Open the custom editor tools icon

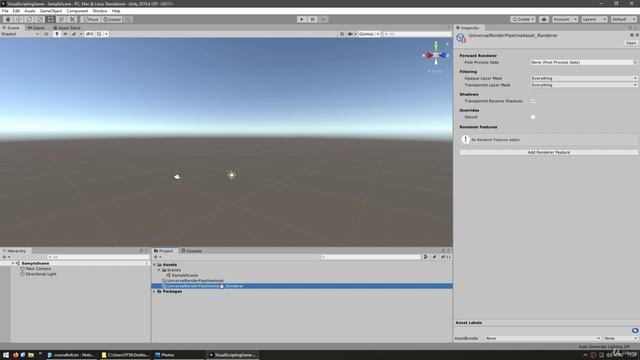[x=72, y=19]
